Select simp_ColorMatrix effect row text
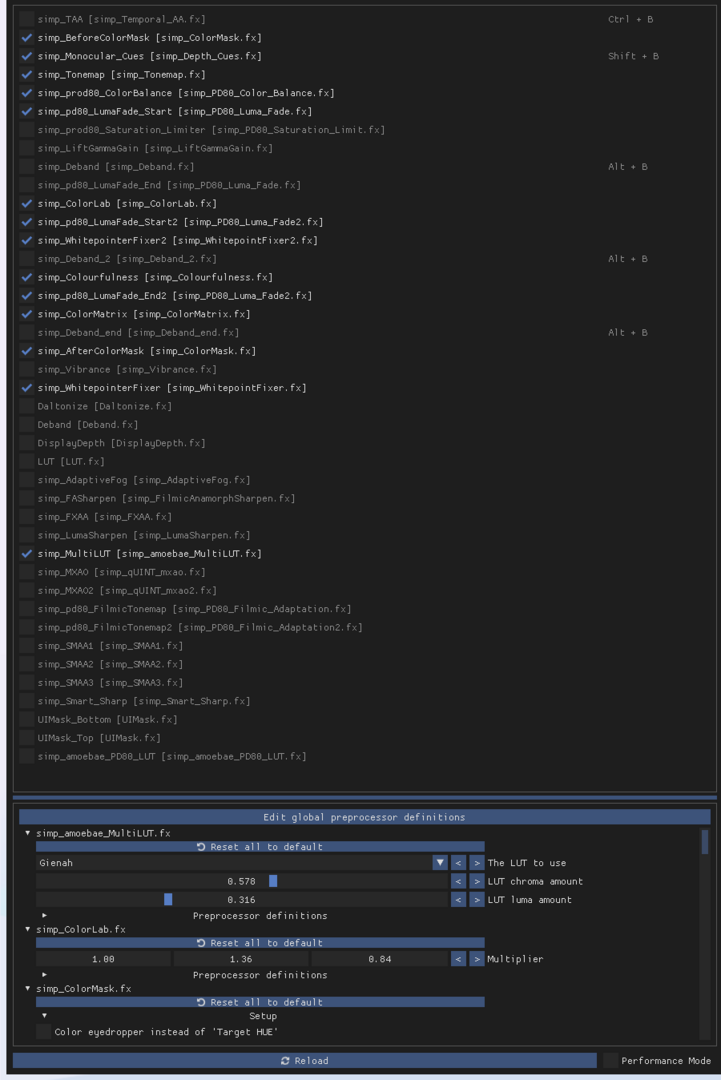Viewport: 721px width, 1080px height. [144, 314]
